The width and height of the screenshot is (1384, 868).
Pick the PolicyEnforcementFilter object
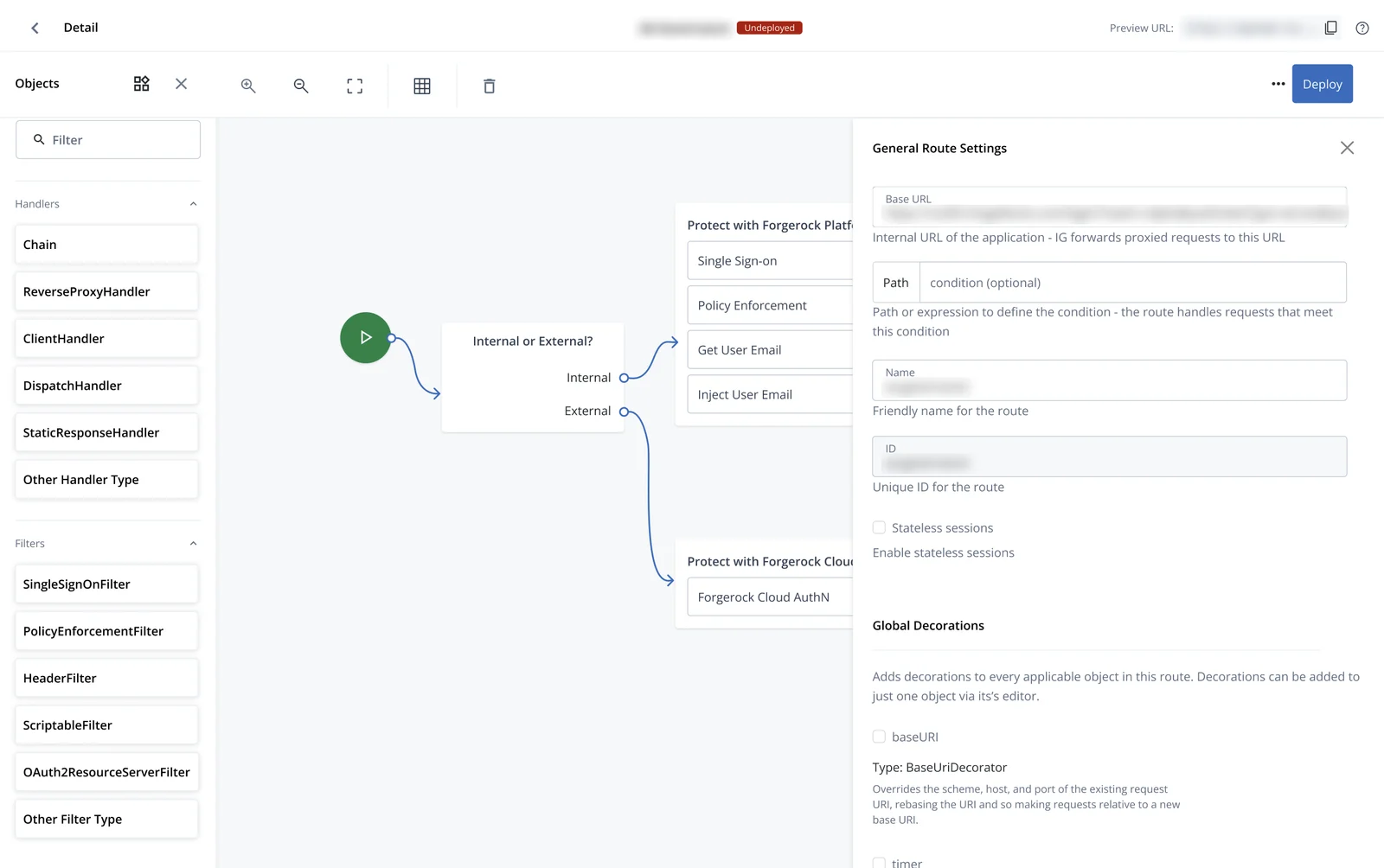pyautogui.click(x=106, y=631)
